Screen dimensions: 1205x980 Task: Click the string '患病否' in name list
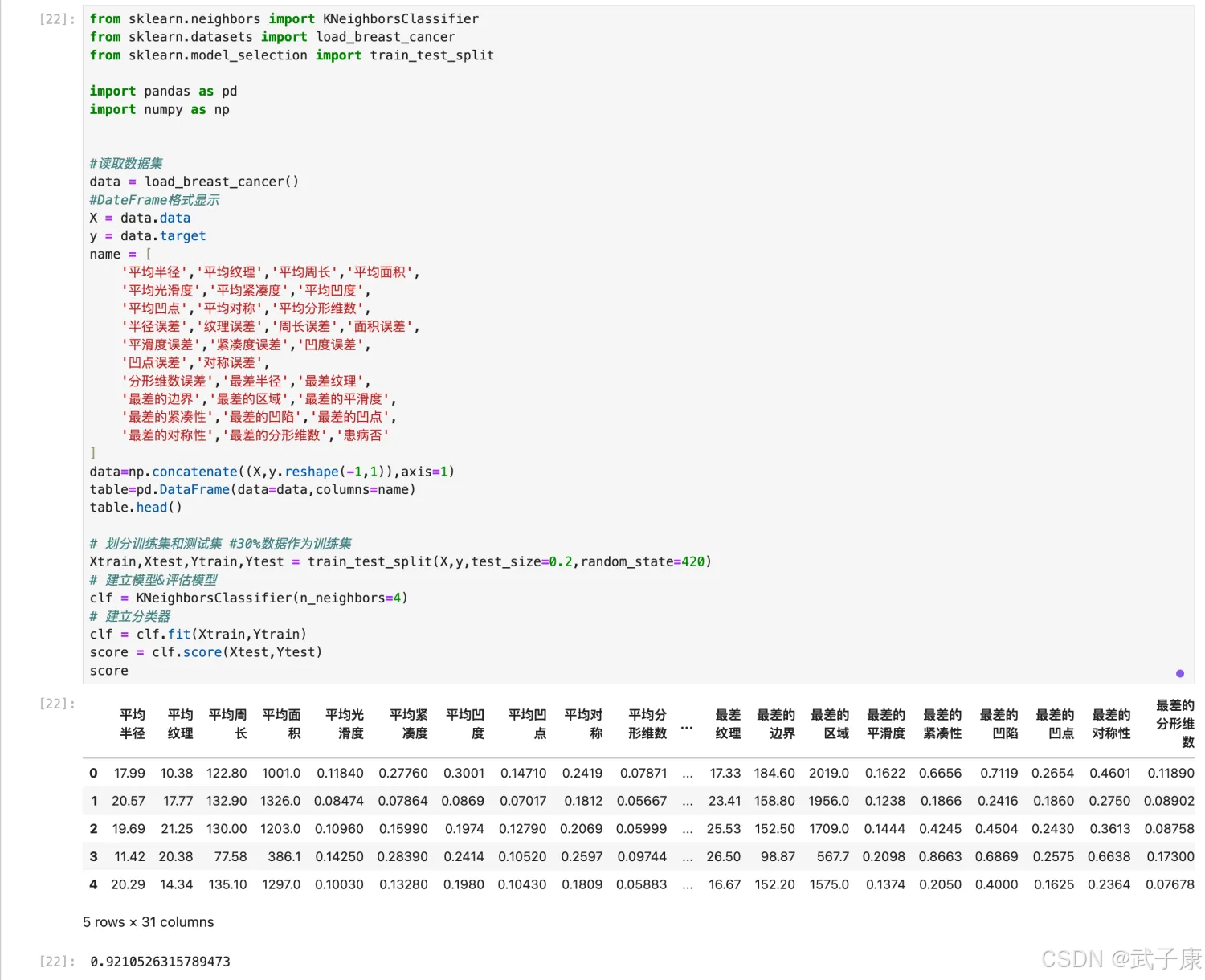tap(362, 435)
